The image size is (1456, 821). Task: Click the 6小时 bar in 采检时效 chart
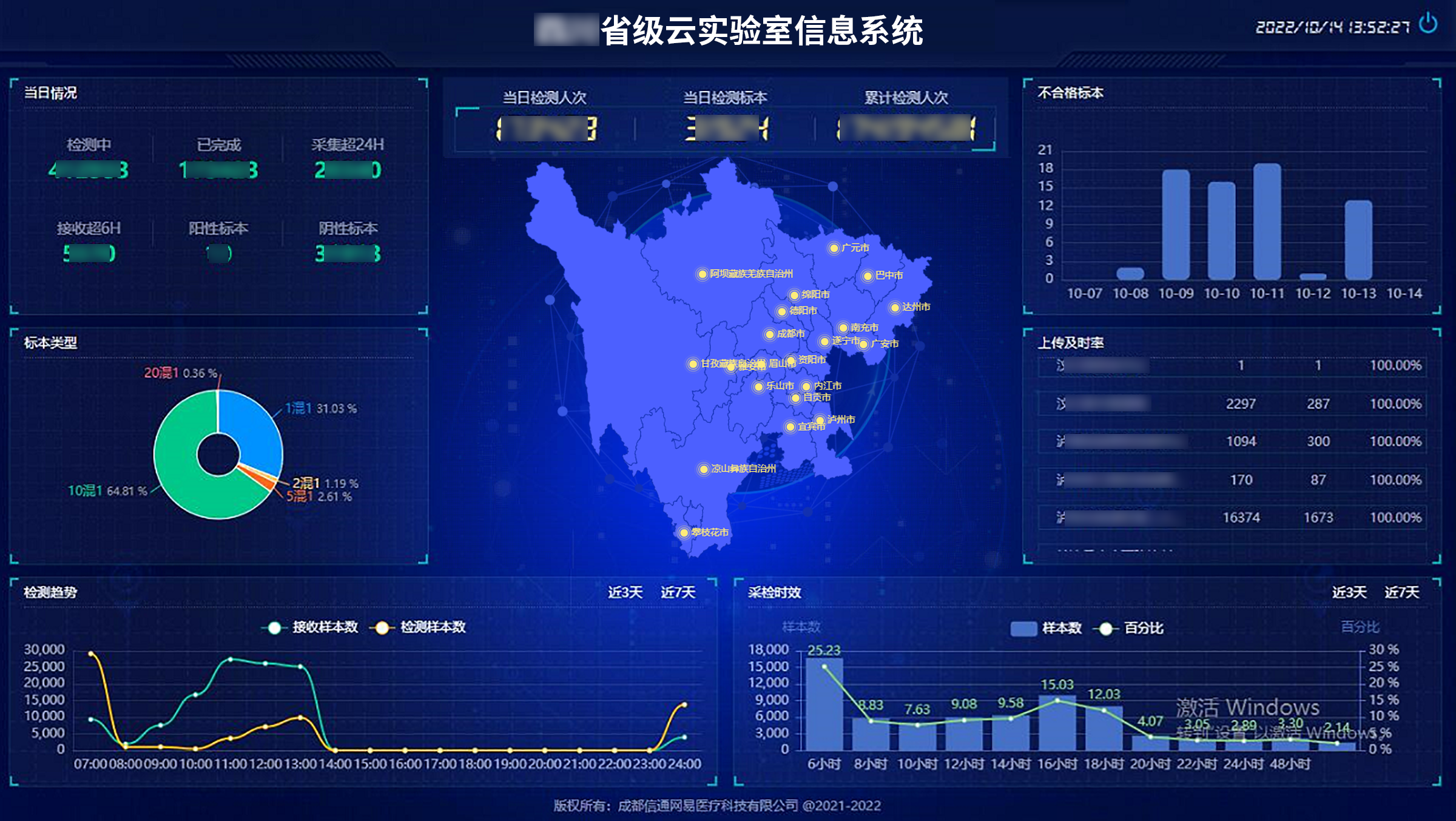click(x=824, y=704)
